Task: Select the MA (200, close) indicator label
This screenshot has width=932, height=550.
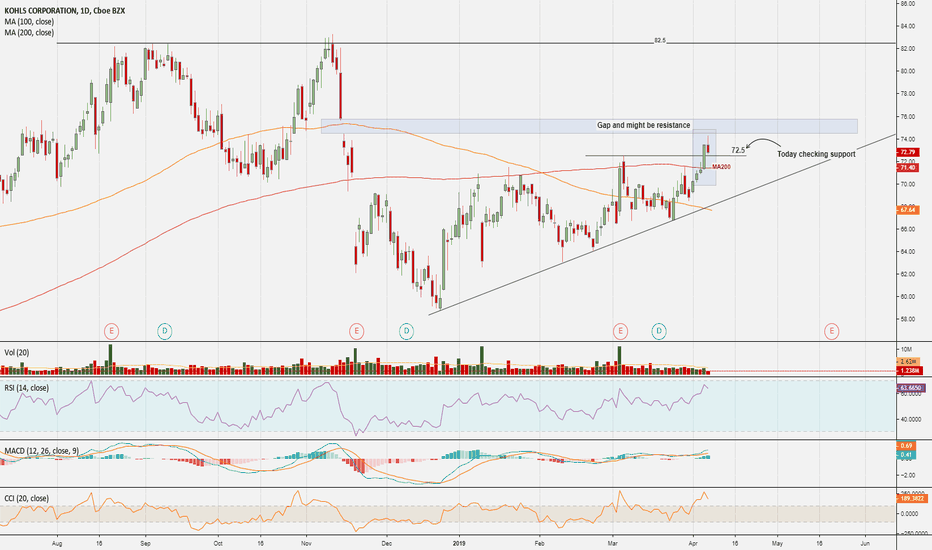Action: tap(29, 33)
